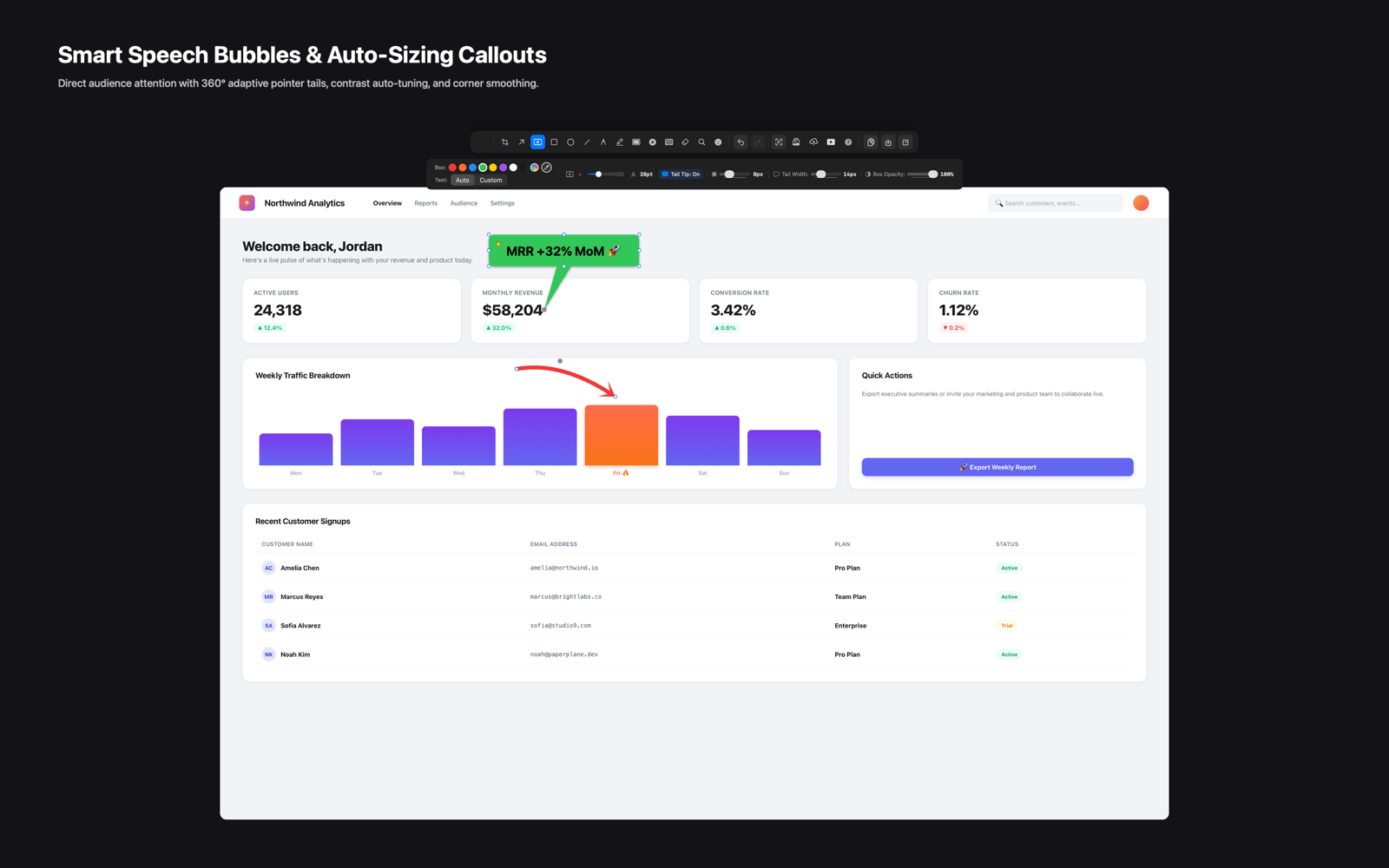Select the Rectangle shape tool
The width and height of the screenshot is (1389, 868).
tap(554, 142)
